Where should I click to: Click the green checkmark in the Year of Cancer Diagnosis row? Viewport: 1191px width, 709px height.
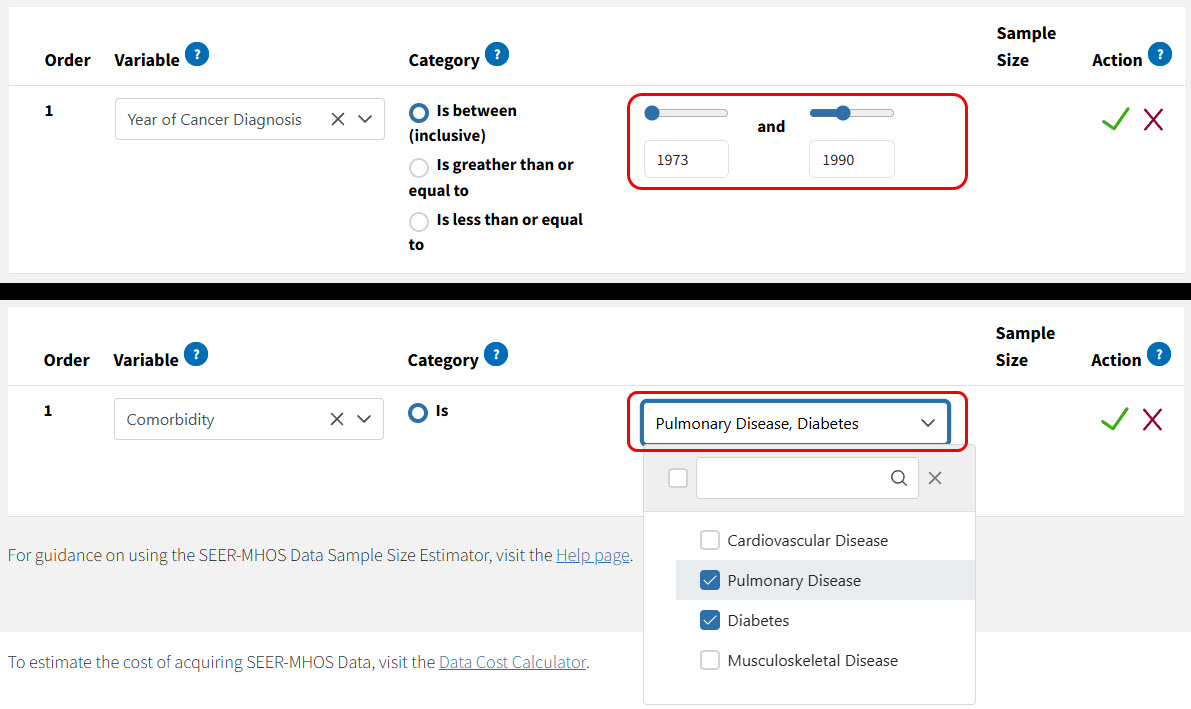coord(1115,120)
